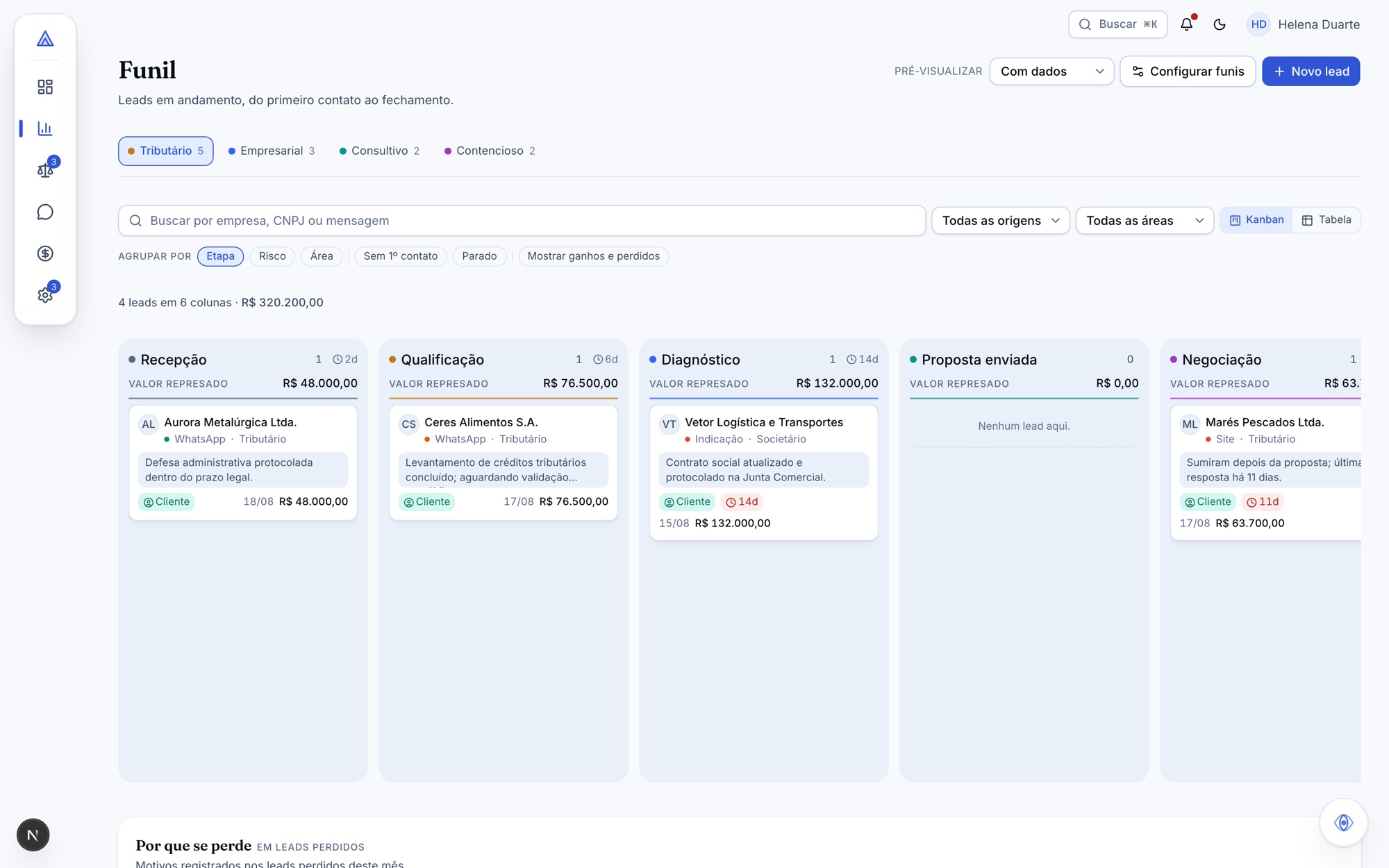Select the Contencioso funnel tab
This screenshot has width=1389, height=868.
(490, 151)
